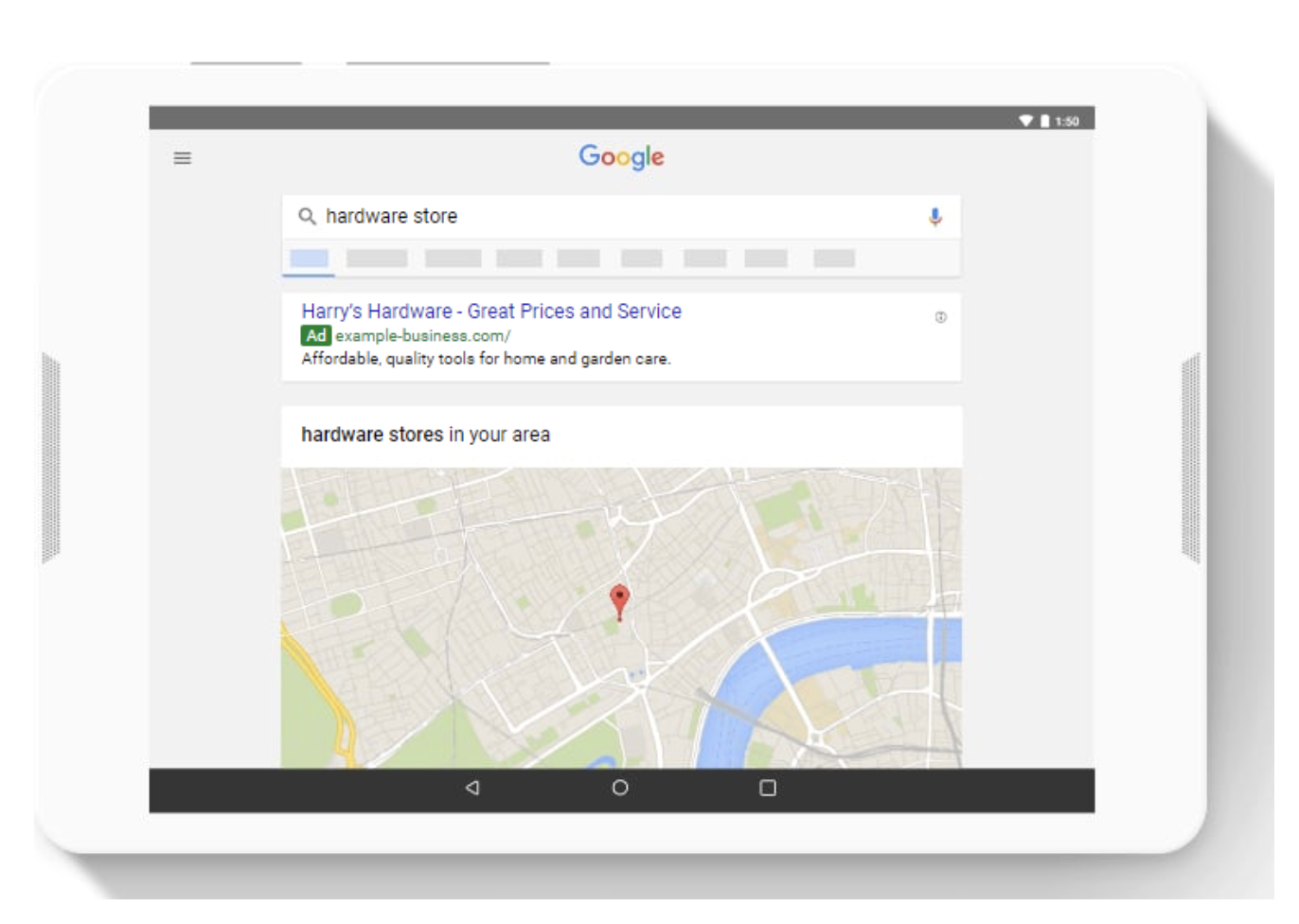Open the Harry's Hardware ad link

[x=491, y=311]
